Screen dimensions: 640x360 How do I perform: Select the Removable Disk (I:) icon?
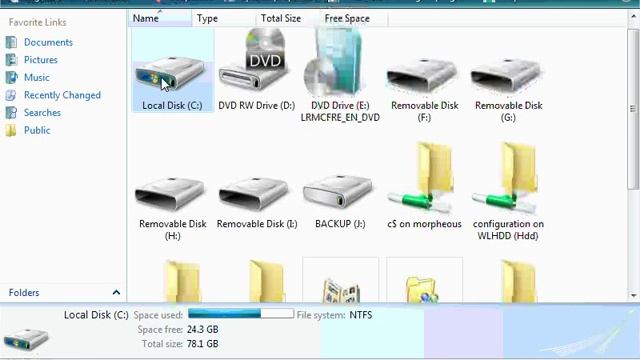pyautogui.click(x=254, y=193)
